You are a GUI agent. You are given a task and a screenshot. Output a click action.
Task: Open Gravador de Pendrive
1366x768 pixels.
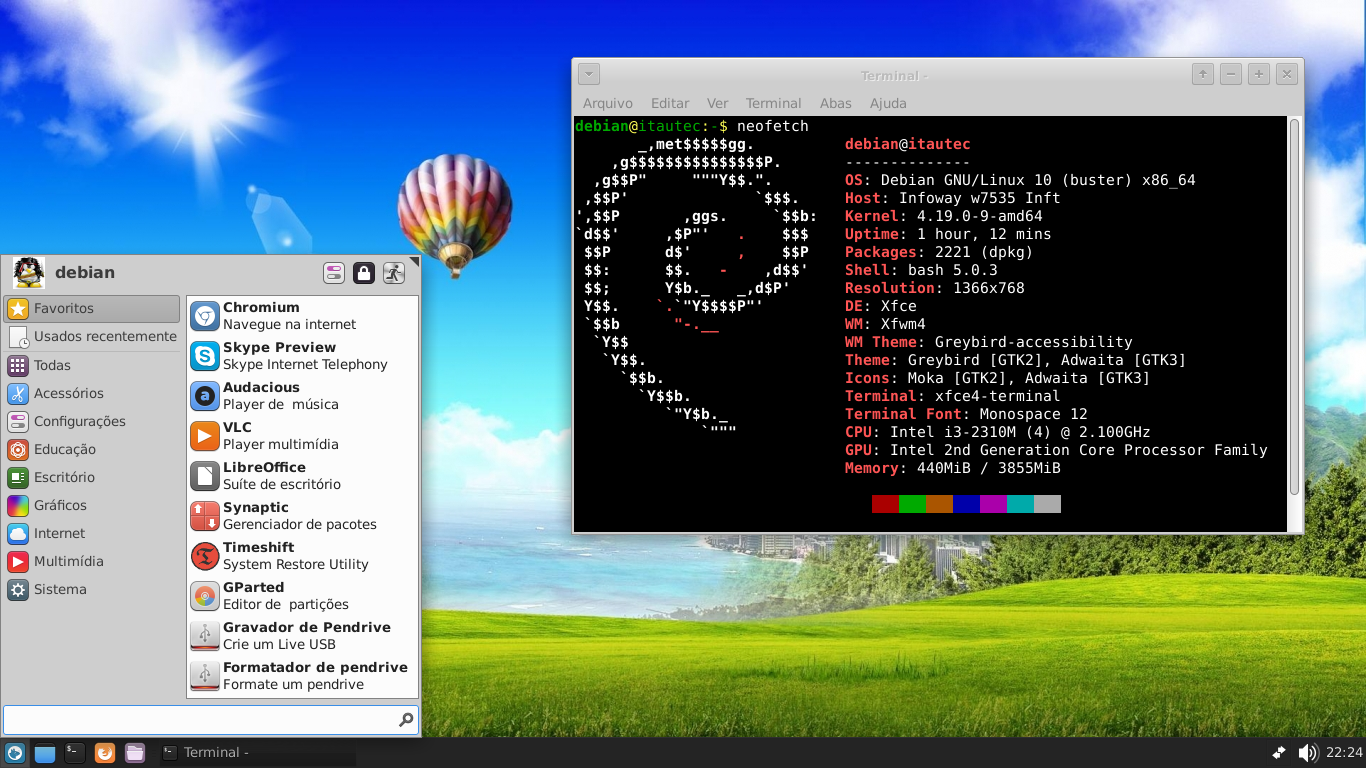pos(302,636)
